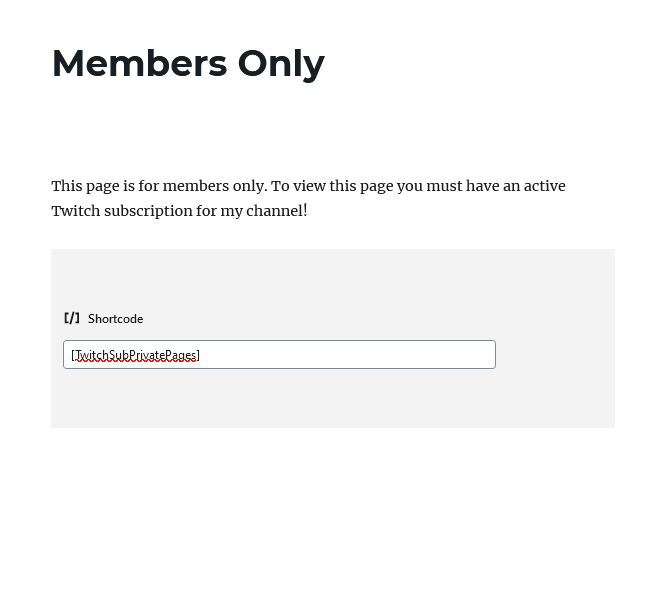
Task: Click gray area above the Shortcode label
Action: point(333,279)
